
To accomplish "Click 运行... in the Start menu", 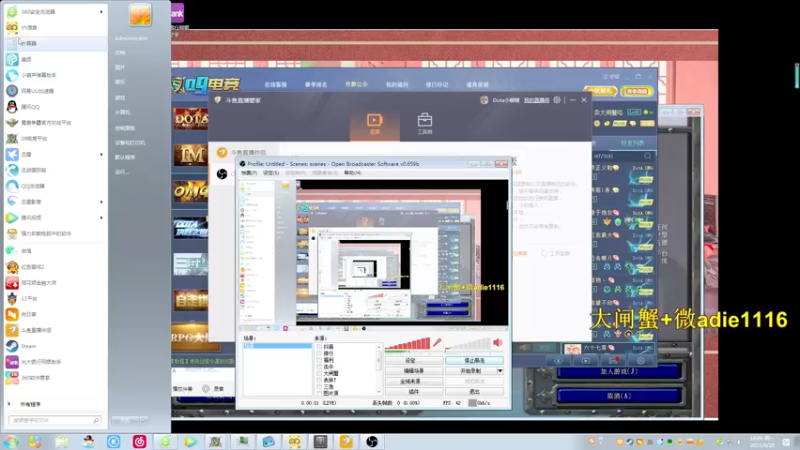I will click(x=121, y=172).
